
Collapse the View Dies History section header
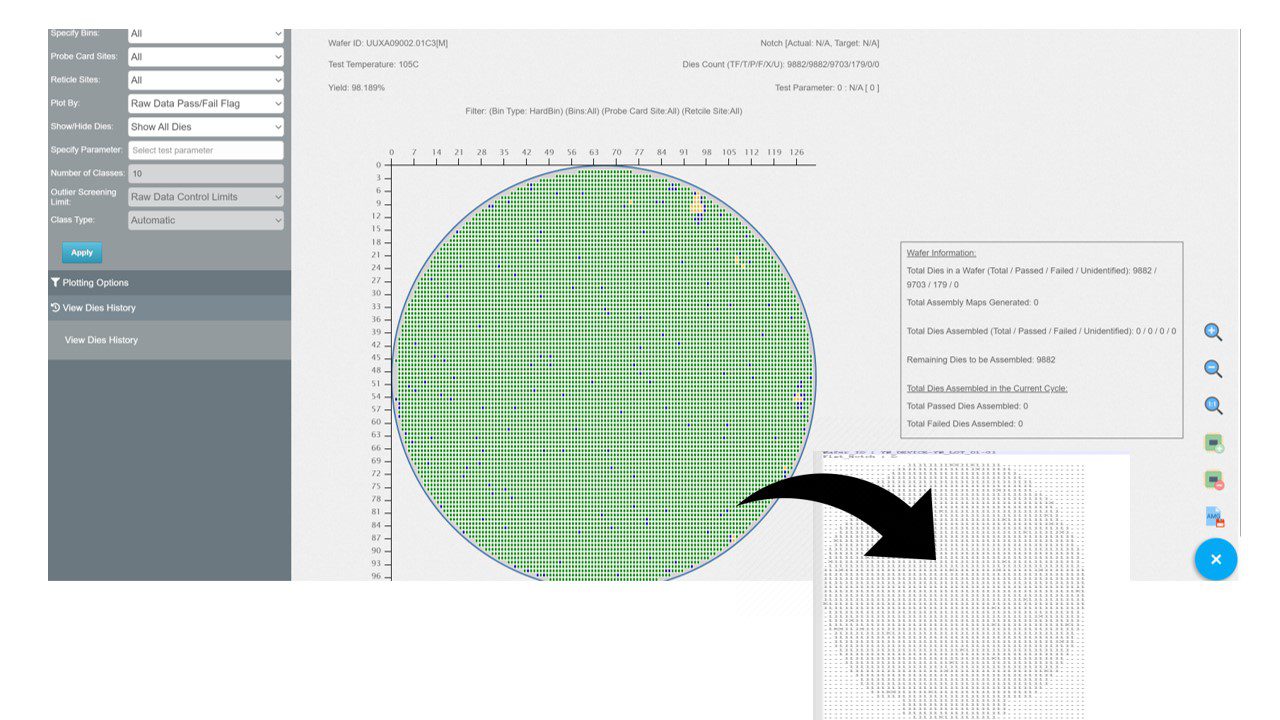pyautogui.click(x=99, y=308)
